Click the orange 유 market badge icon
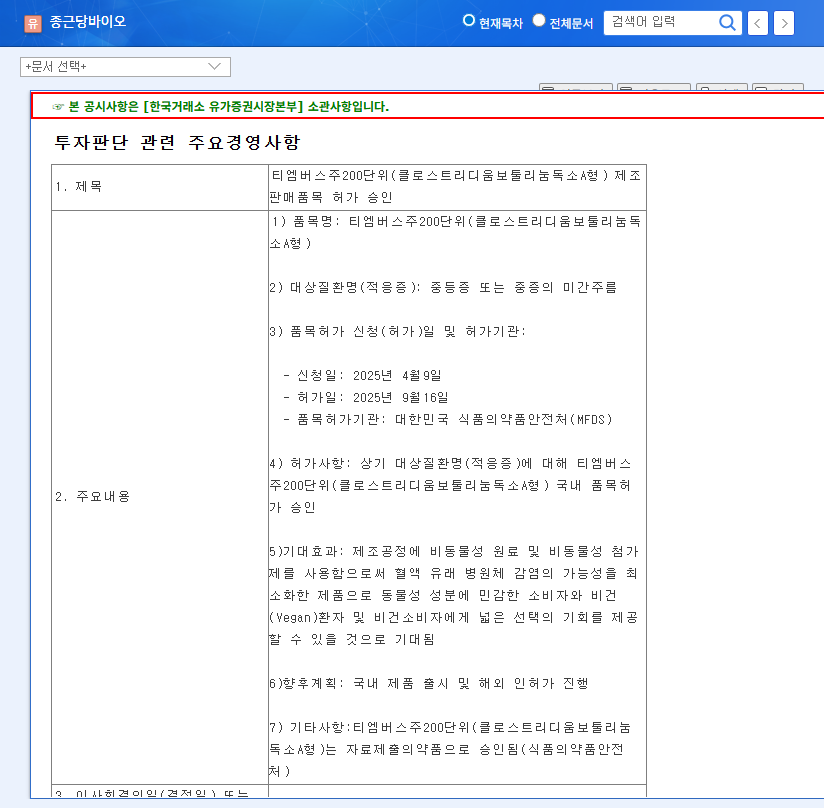The width and height of the screenshot is (824, 808). coord(33,23)
